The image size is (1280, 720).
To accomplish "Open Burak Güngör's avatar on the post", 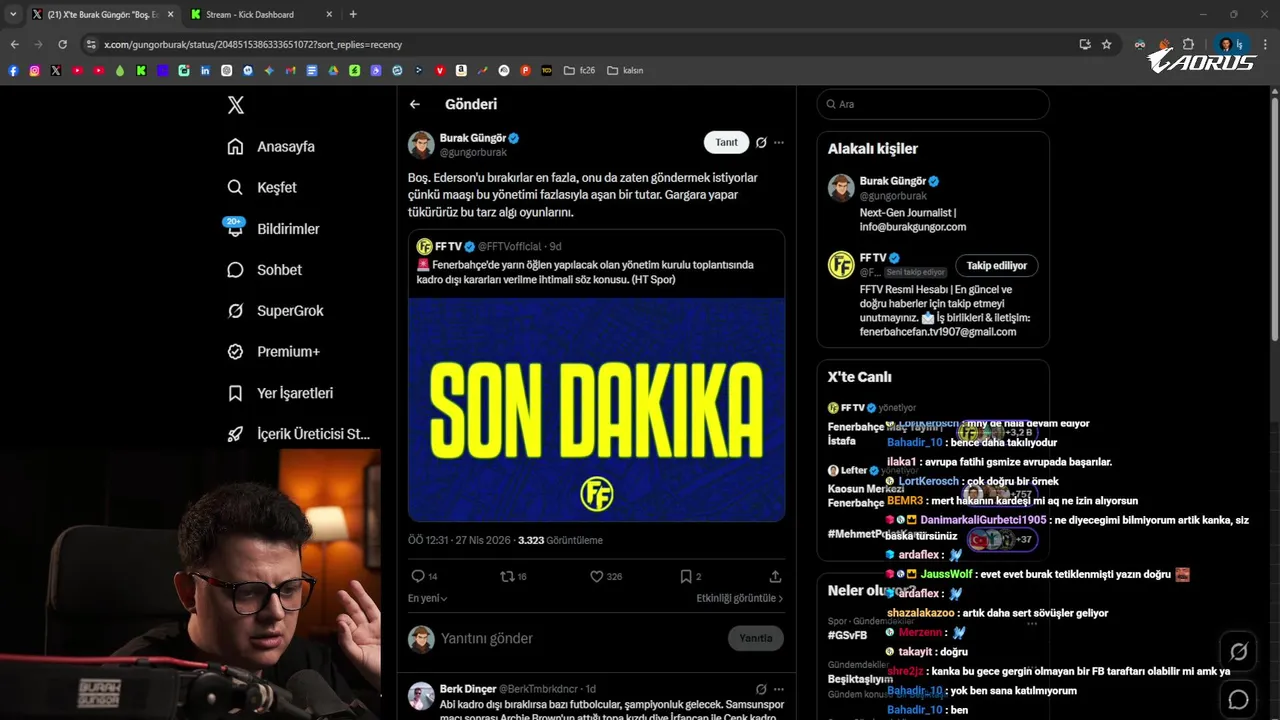I will coord(421,144).
